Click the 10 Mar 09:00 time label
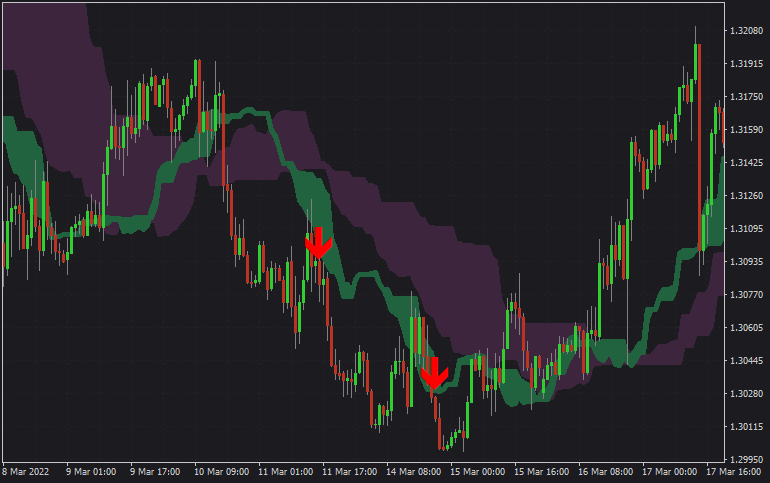 point(221,472)
